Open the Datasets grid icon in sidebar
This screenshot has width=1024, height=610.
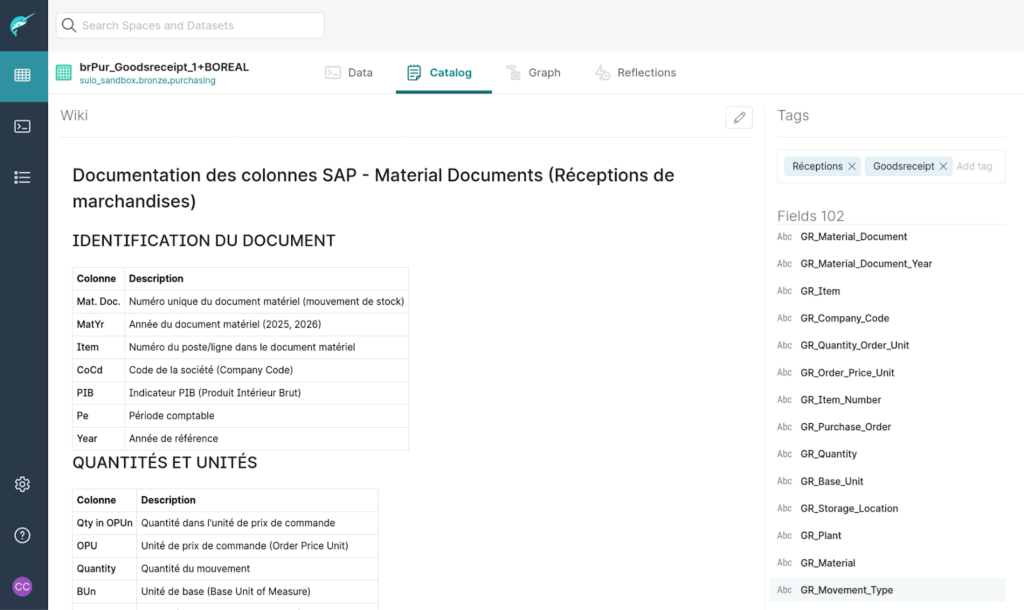(22, 76)
